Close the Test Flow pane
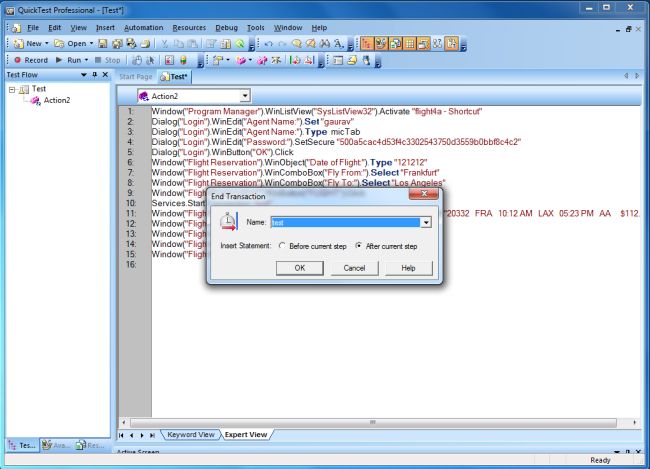This screenshot has width=650, height=469. [x=105, y=75]
